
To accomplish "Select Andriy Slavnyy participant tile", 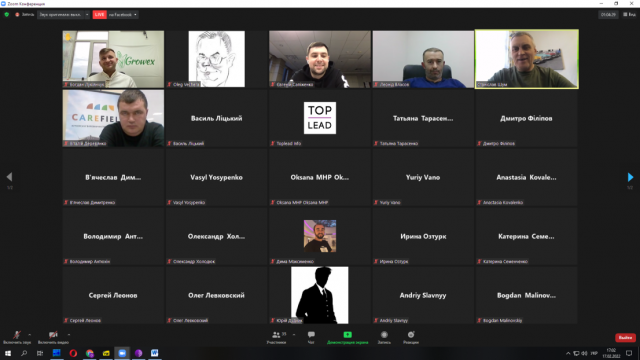I will click(423, 296).
